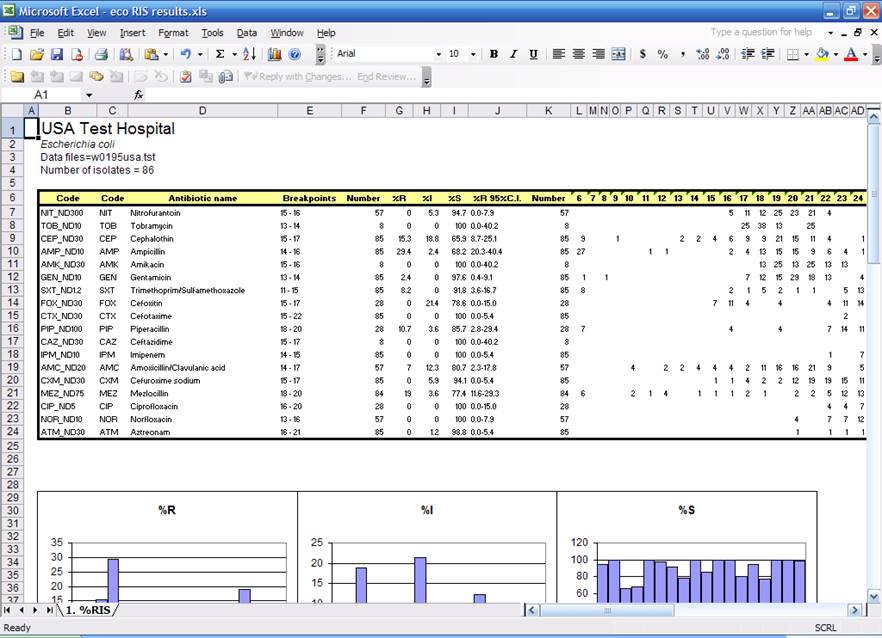882x638 pixels.
Task: Toggle Underline formatting
Action: click(x=533, y=54)
